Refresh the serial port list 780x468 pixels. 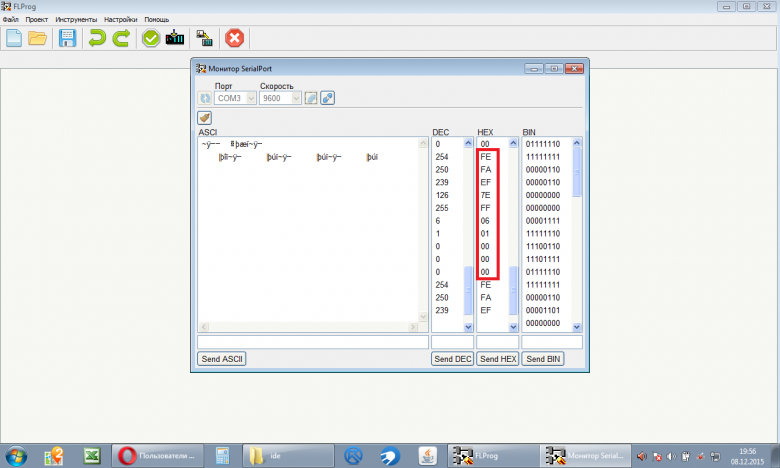205,98
